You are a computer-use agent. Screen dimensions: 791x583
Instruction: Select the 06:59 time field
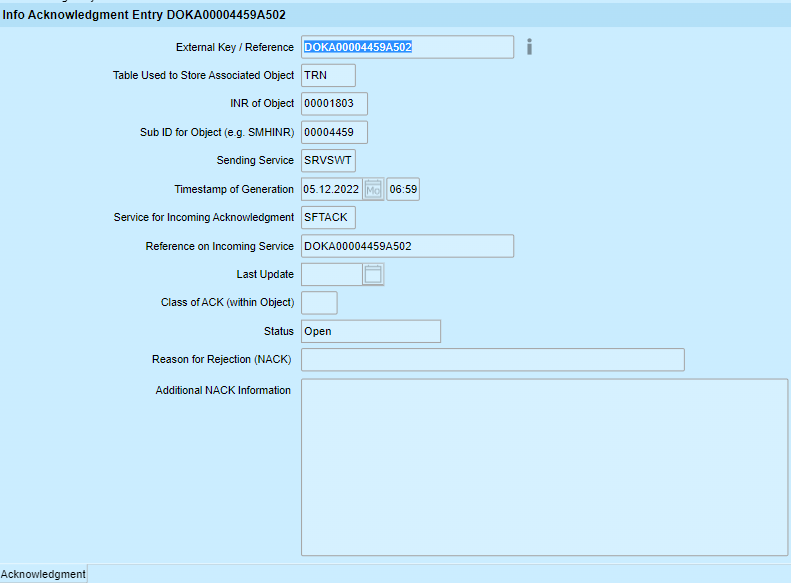coord(403,189)
